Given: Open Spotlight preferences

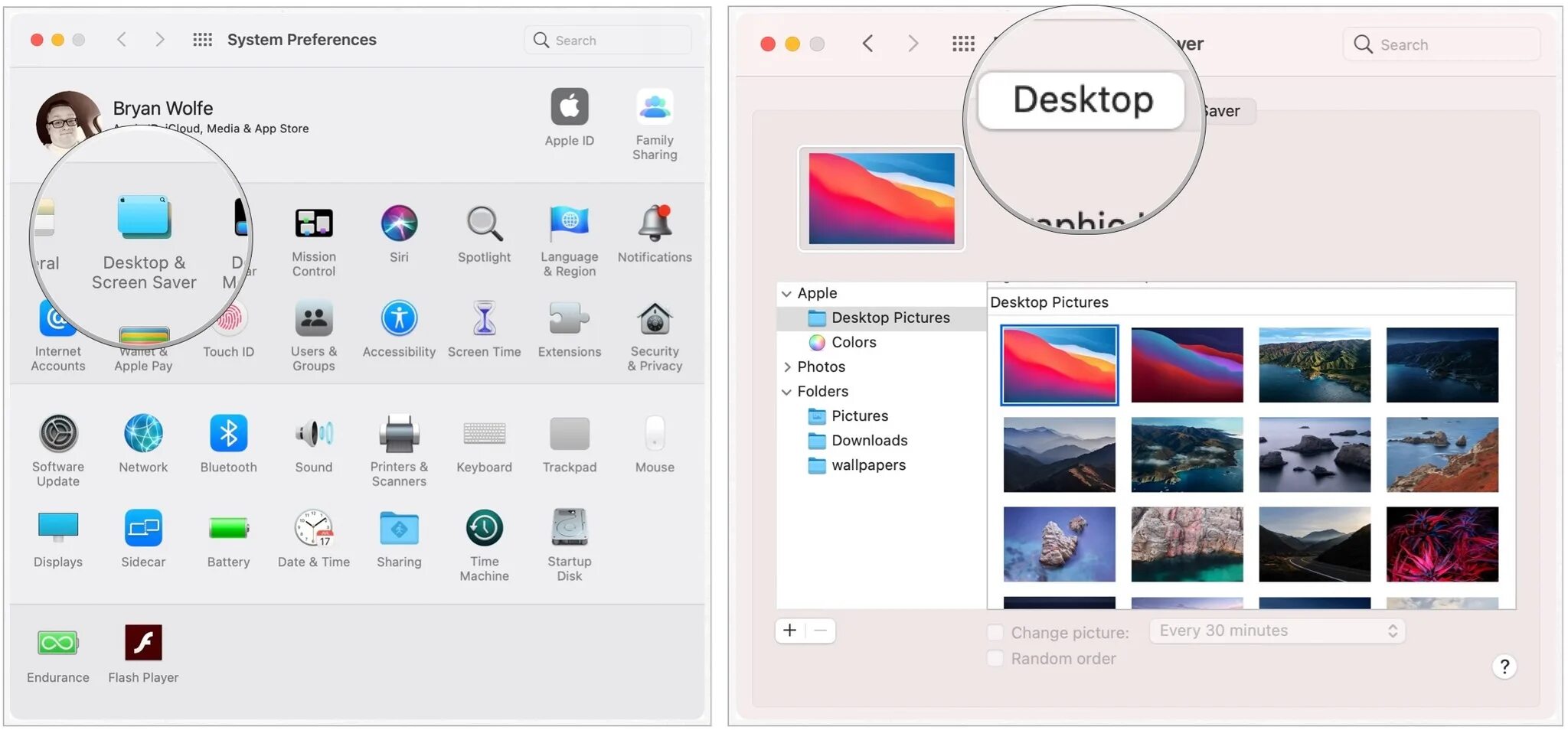Looking at the screenshot, I should (x=484, y=234).
